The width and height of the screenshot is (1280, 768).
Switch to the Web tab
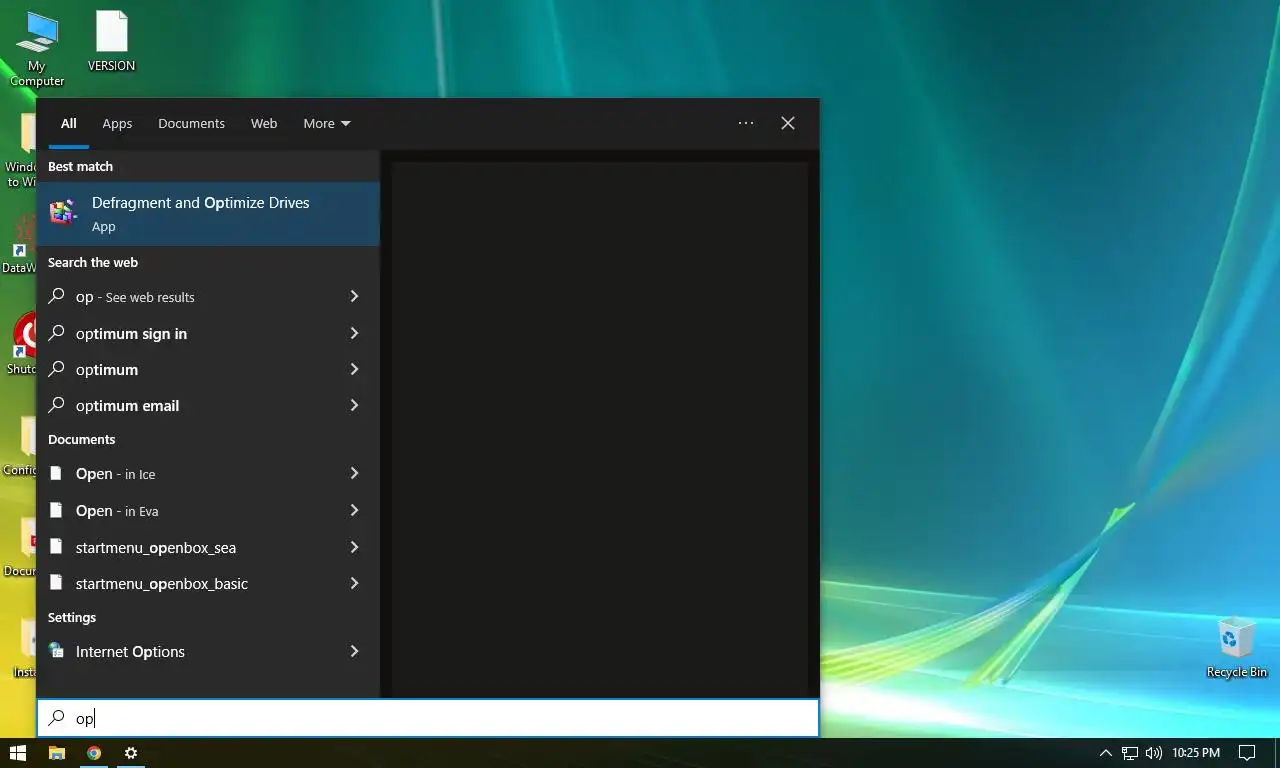(x=264, y=123)
